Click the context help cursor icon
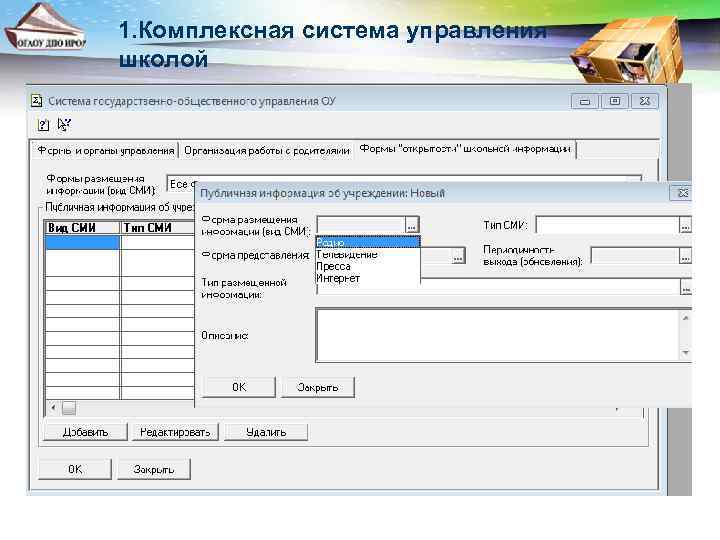 pyautogui.click(x=64, y=124)
